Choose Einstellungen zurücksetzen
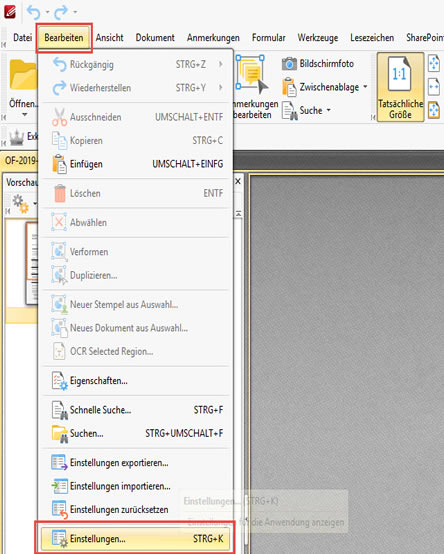This screenshot has height=554, width=444. click(x=136, y=509)
